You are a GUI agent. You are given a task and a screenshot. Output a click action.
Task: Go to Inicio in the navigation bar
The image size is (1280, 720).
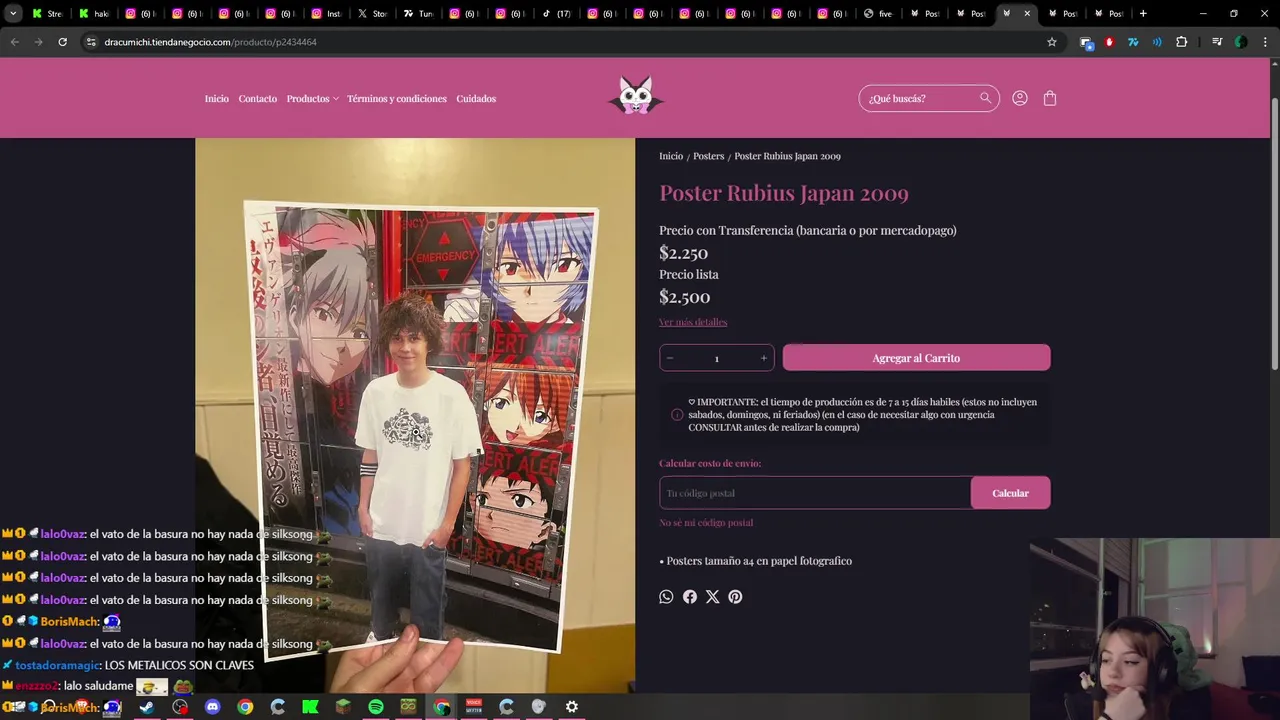[217, 99]
